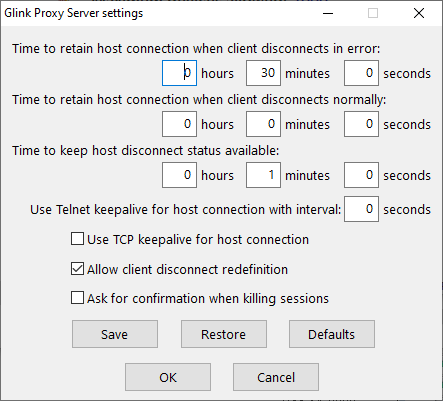Viewport: 443px width, 401px height.
Task: Click label 'Time to keep host disconnect status available:'
Action: [146, 151]
